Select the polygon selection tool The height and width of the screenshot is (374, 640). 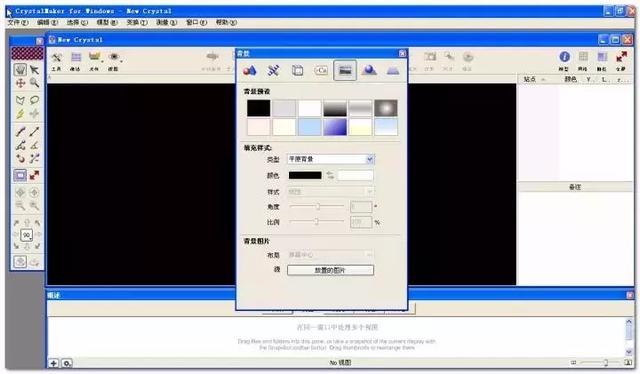pyautogui.click(x=20, y=100)
